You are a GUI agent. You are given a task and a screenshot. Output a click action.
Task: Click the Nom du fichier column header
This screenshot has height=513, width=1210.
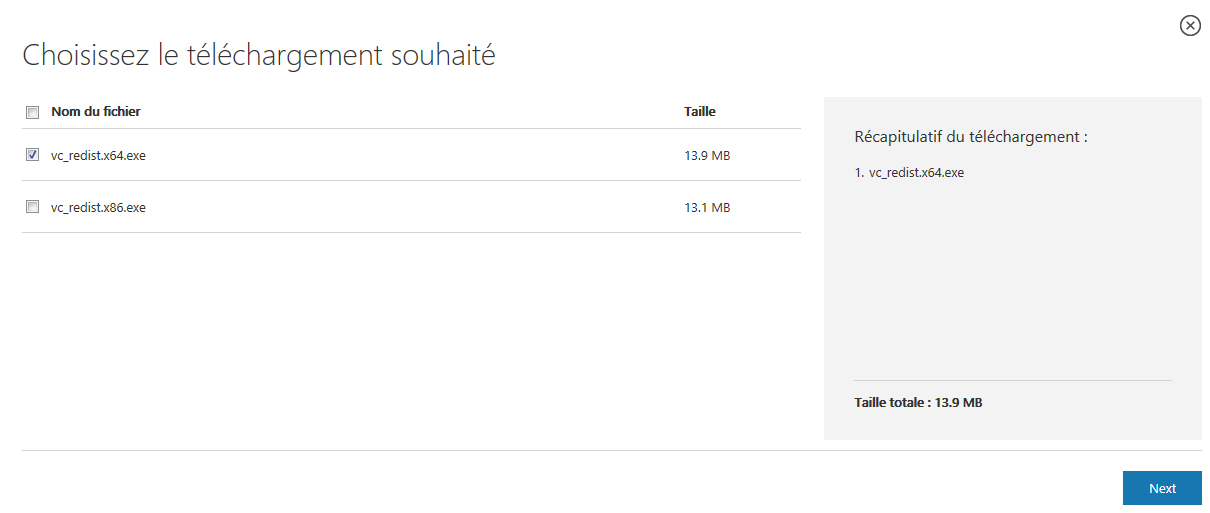(96, 112)
